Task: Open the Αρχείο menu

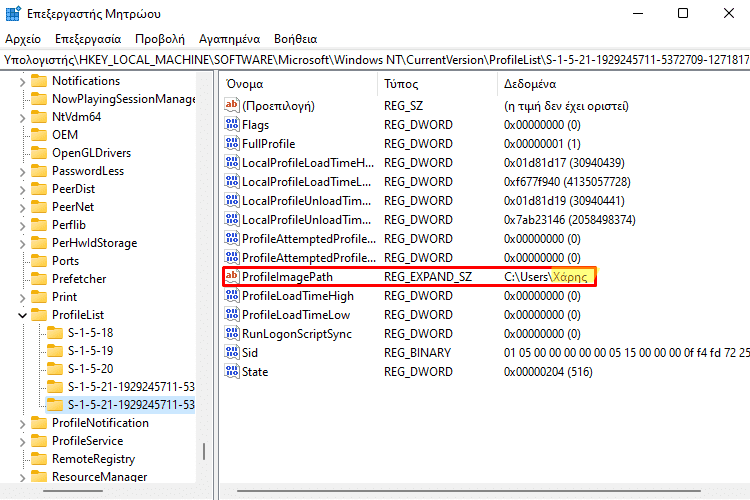Action: [x=23, y=39]
